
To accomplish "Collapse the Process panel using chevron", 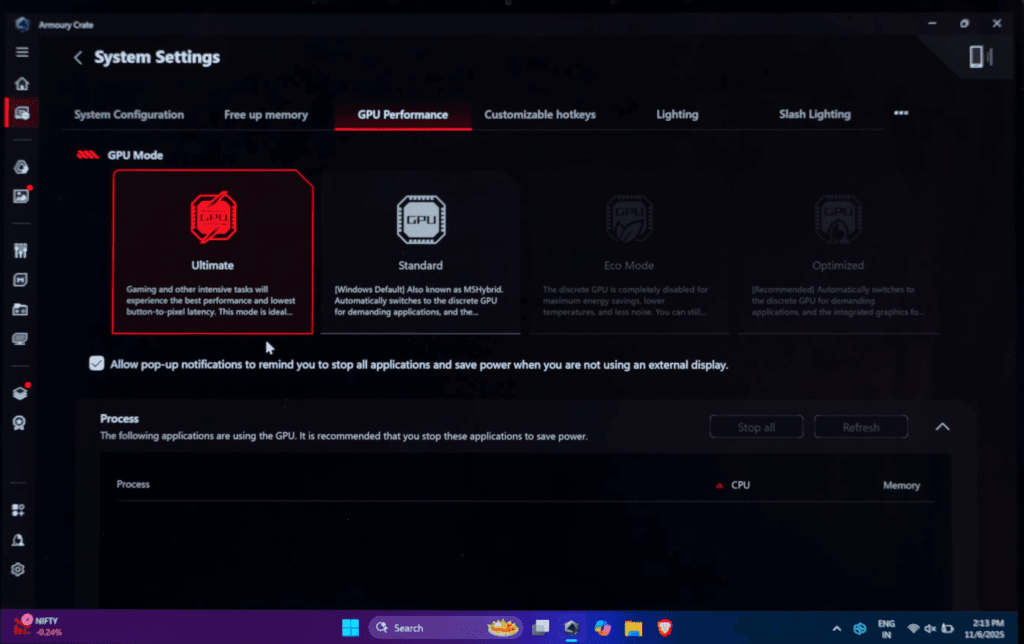I will point(942,427).
